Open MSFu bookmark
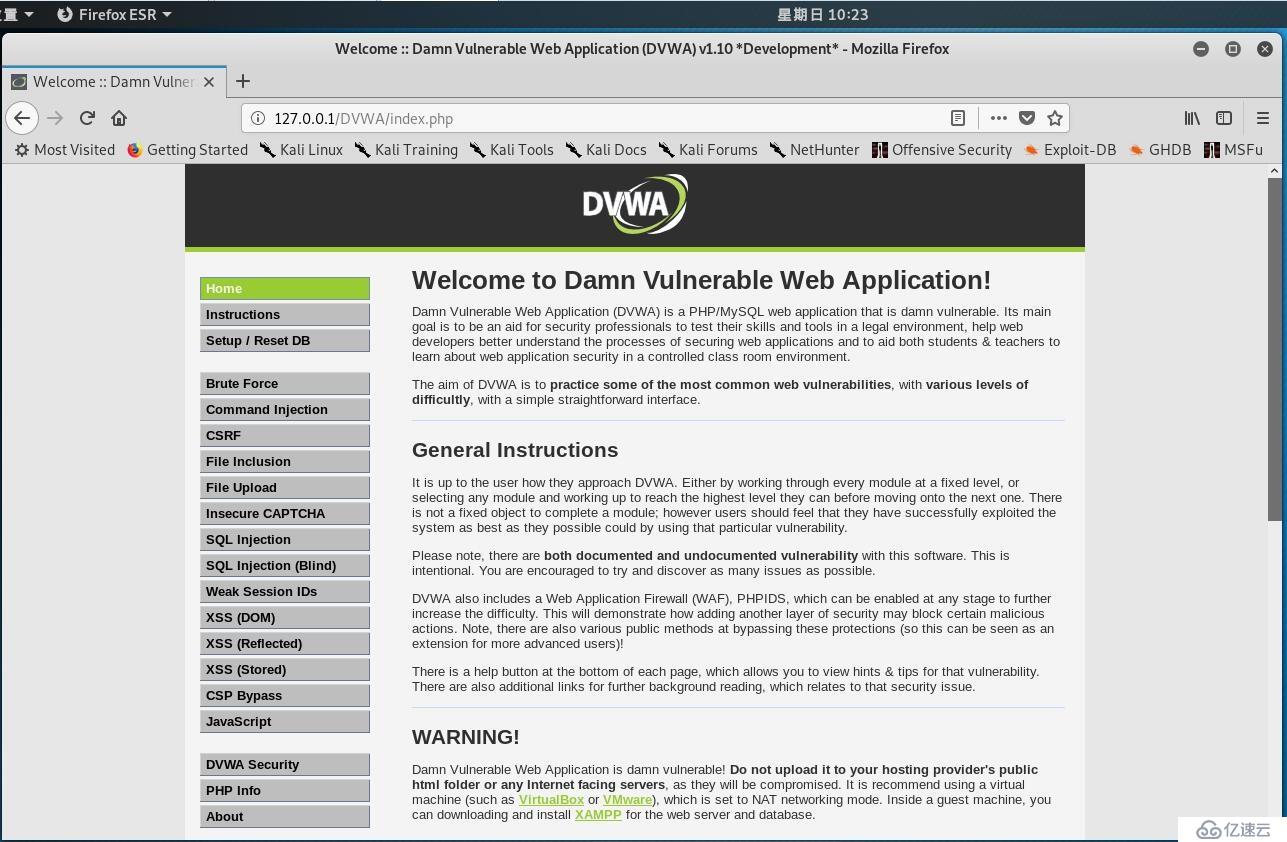The width and height of the screenshot is (1287, 842). (x=1233, y=149)
